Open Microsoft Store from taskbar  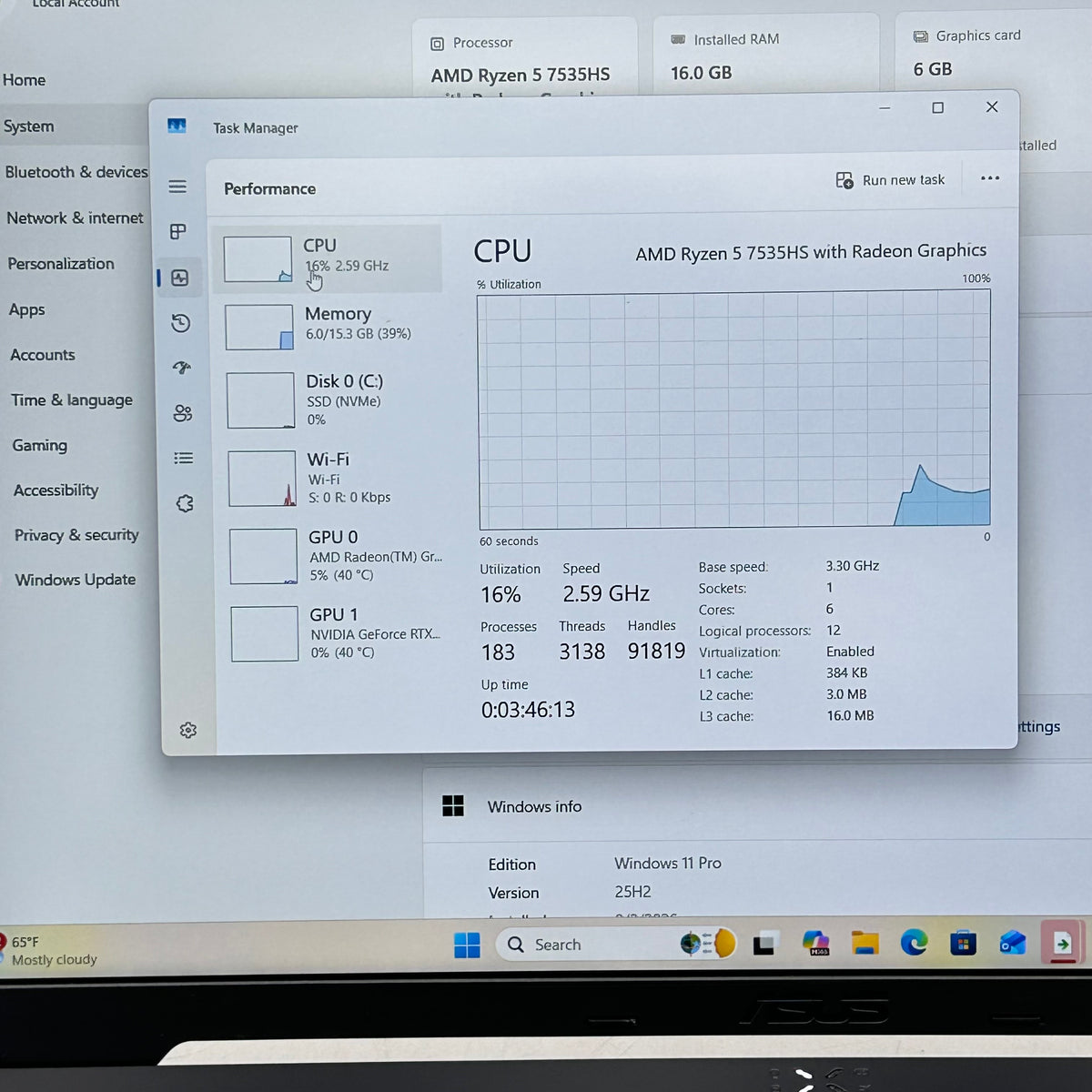(963, 944)
